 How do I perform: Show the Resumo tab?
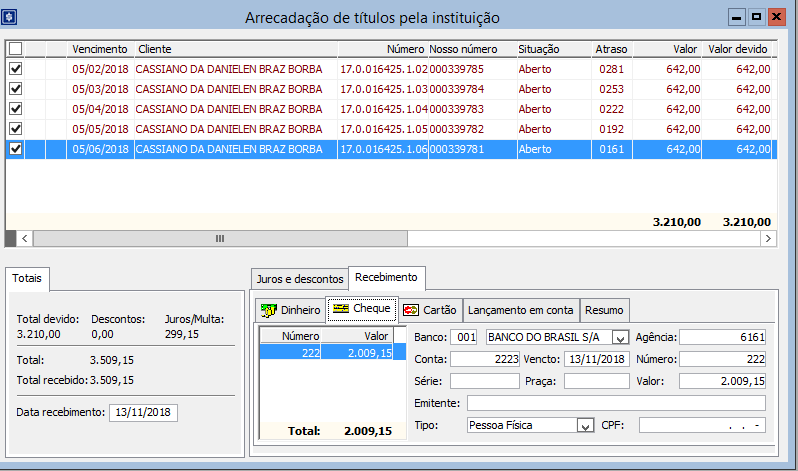(x=605, y=310)
